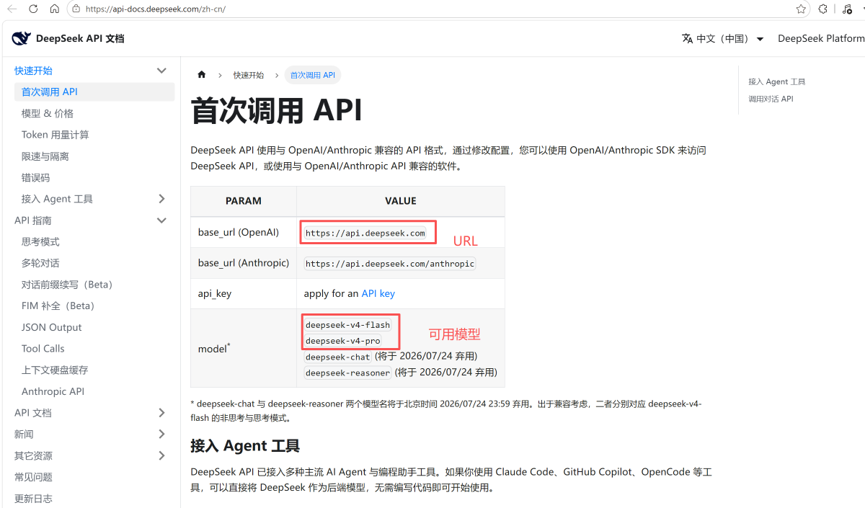The height and width of the screenshot is (508, 865).
Task: Open 对话前缀续写（Beta） guide
Action: point(67,285)
